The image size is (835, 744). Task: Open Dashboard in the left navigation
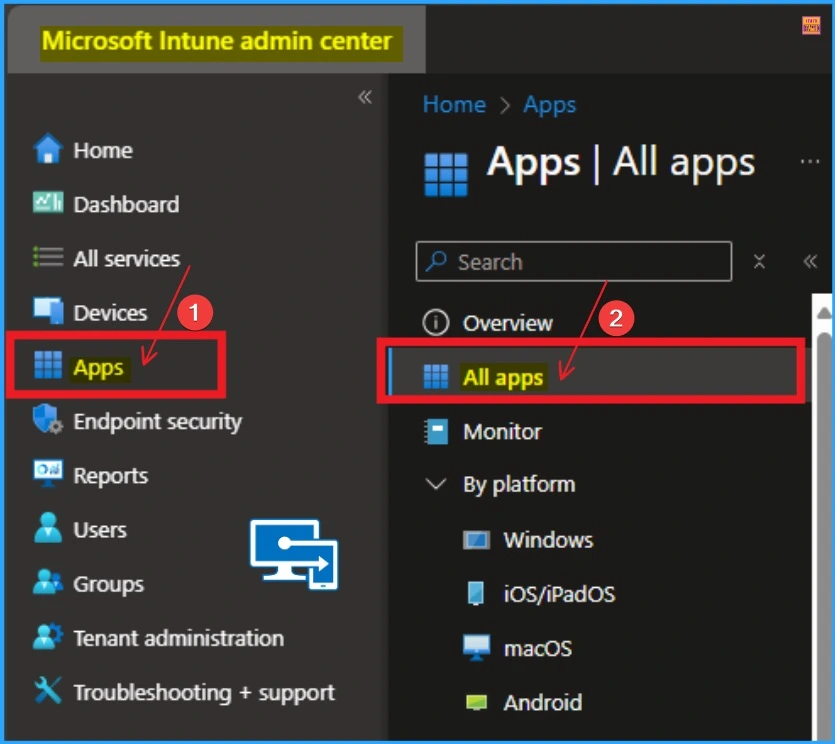(x=126, y=205)
